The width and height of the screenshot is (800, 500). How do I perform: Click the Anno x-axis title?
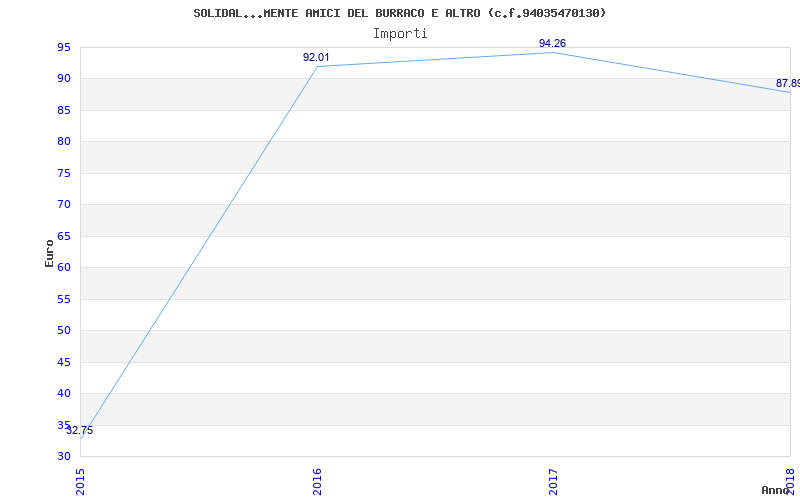[x=775, y=490]
